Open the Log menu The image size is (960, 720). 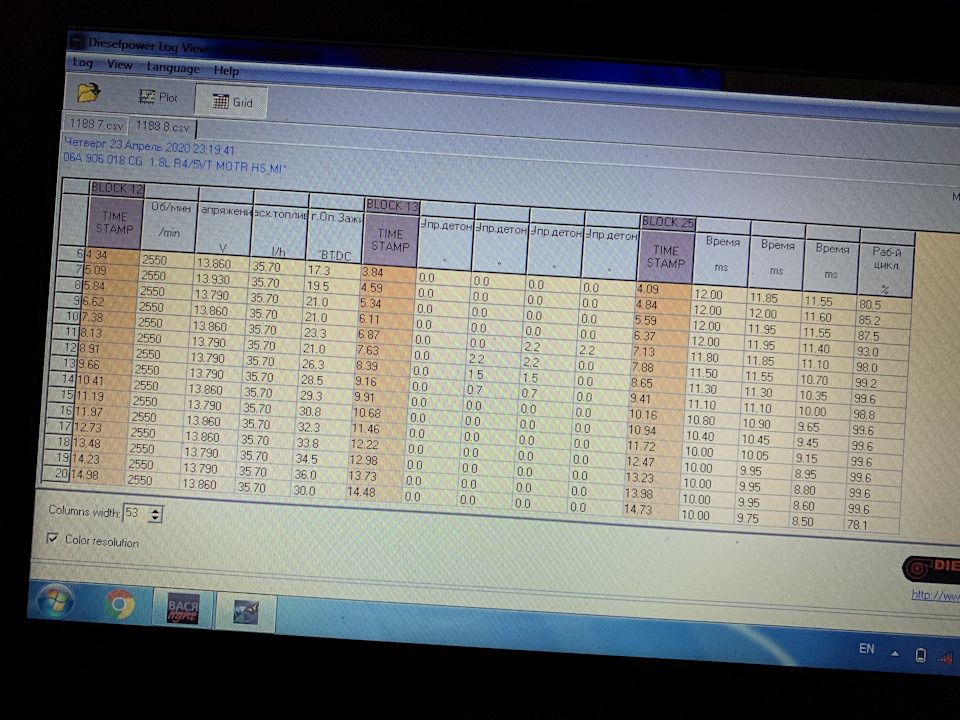tap(83, 62)
